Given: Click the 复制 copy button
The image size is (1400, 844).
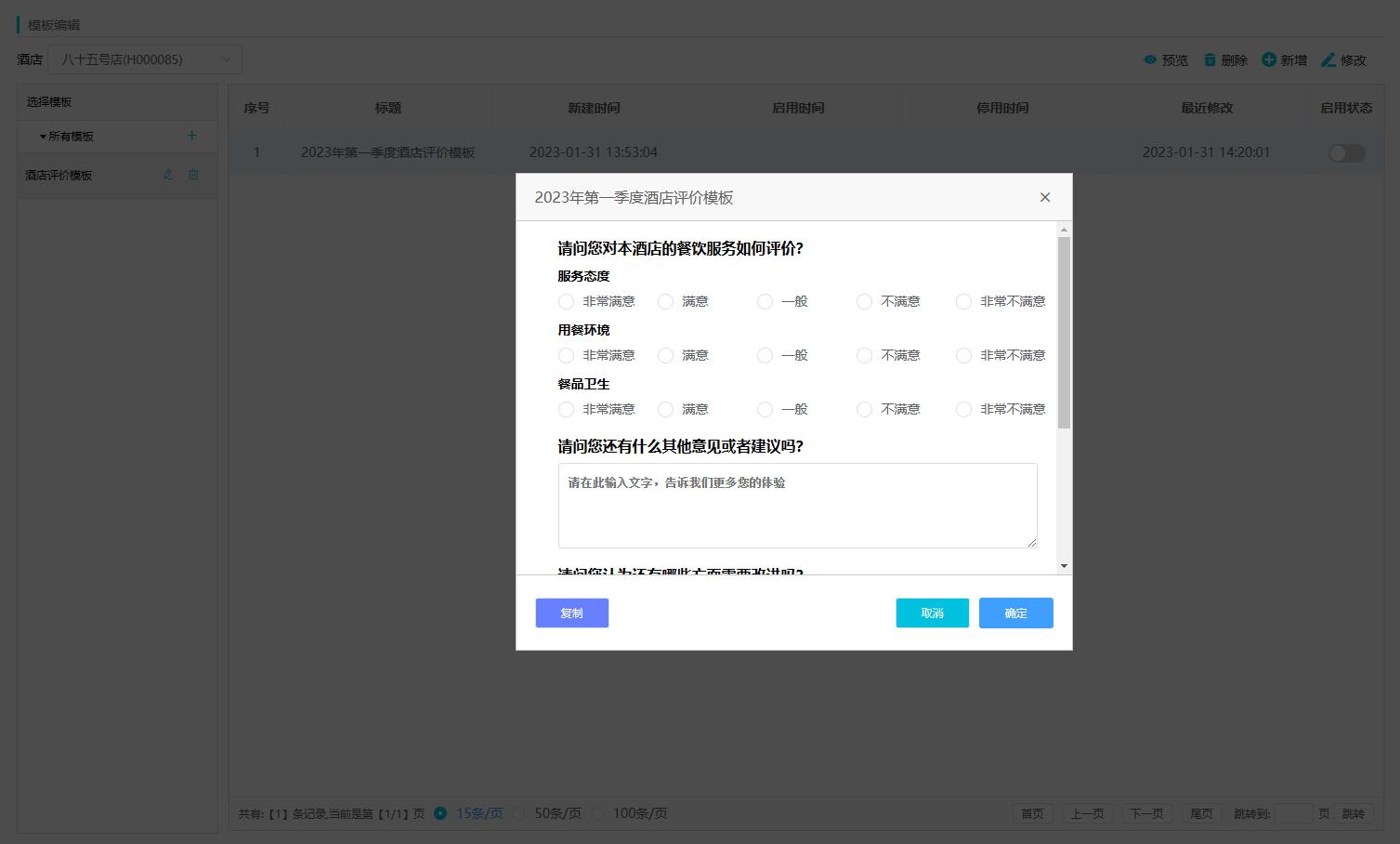Looking at the screenshot, I should (x=571, y=613).
